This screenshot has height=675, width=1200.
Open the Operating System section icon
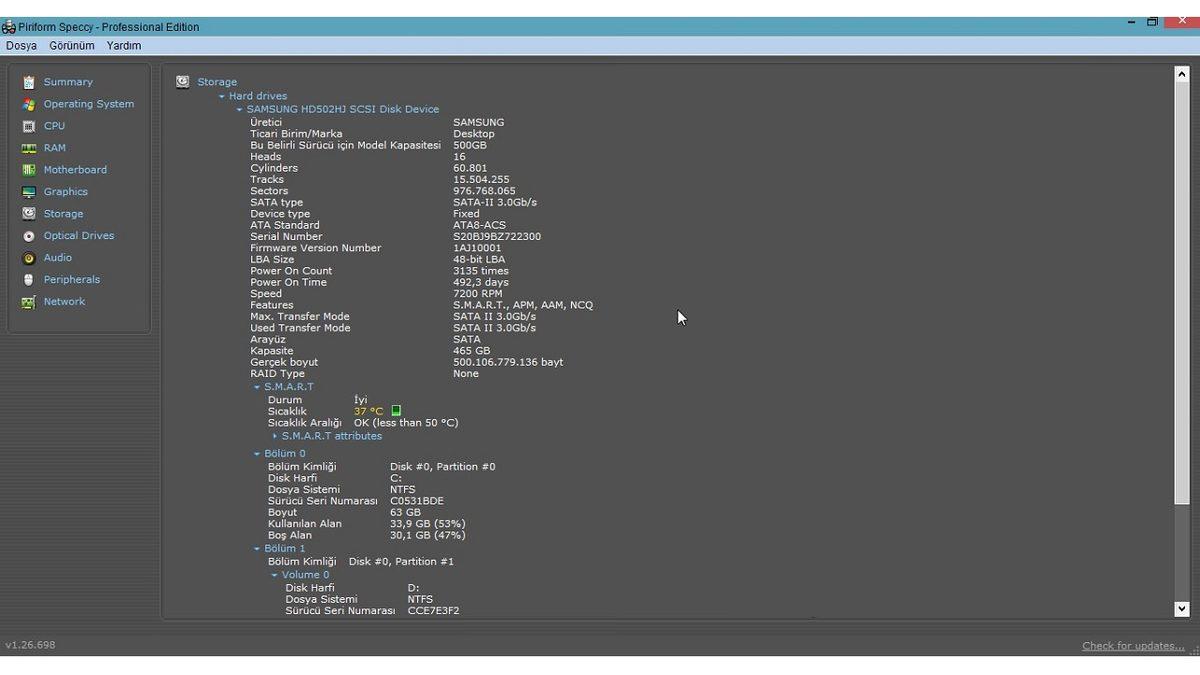pyautogui.click(x=29, y=104)
